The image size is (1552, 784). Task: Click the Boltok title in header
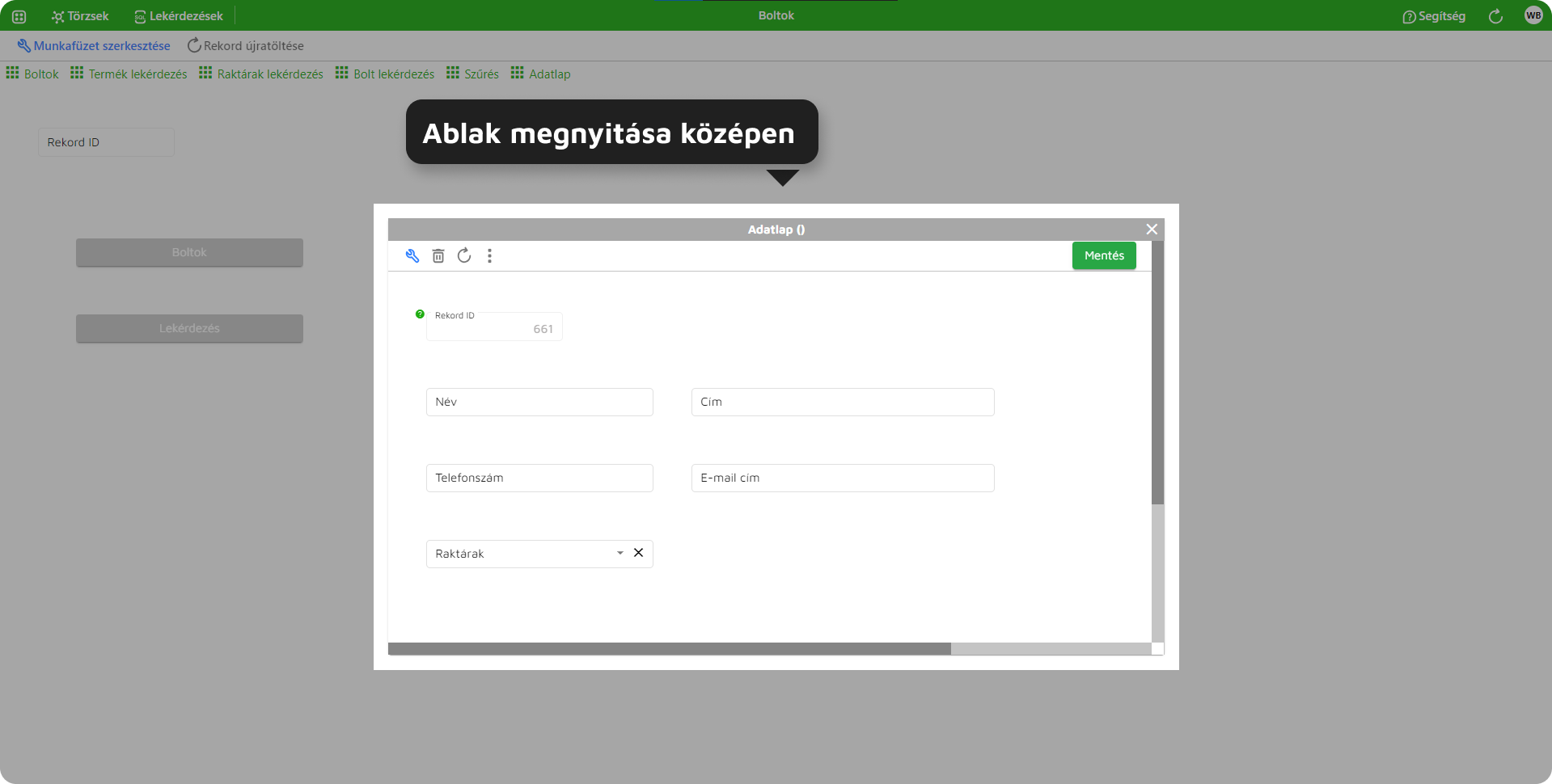point(776,15)
